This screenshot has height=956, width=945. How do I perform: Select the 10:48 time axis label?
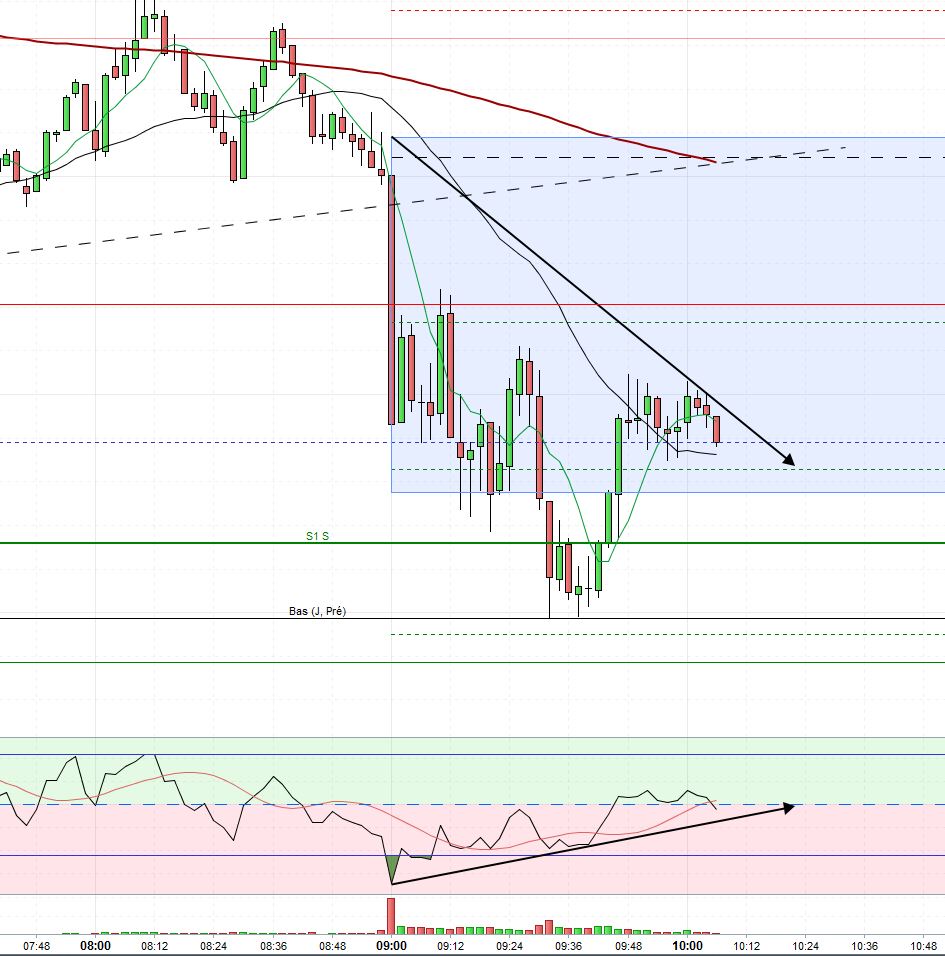(924, 946)
